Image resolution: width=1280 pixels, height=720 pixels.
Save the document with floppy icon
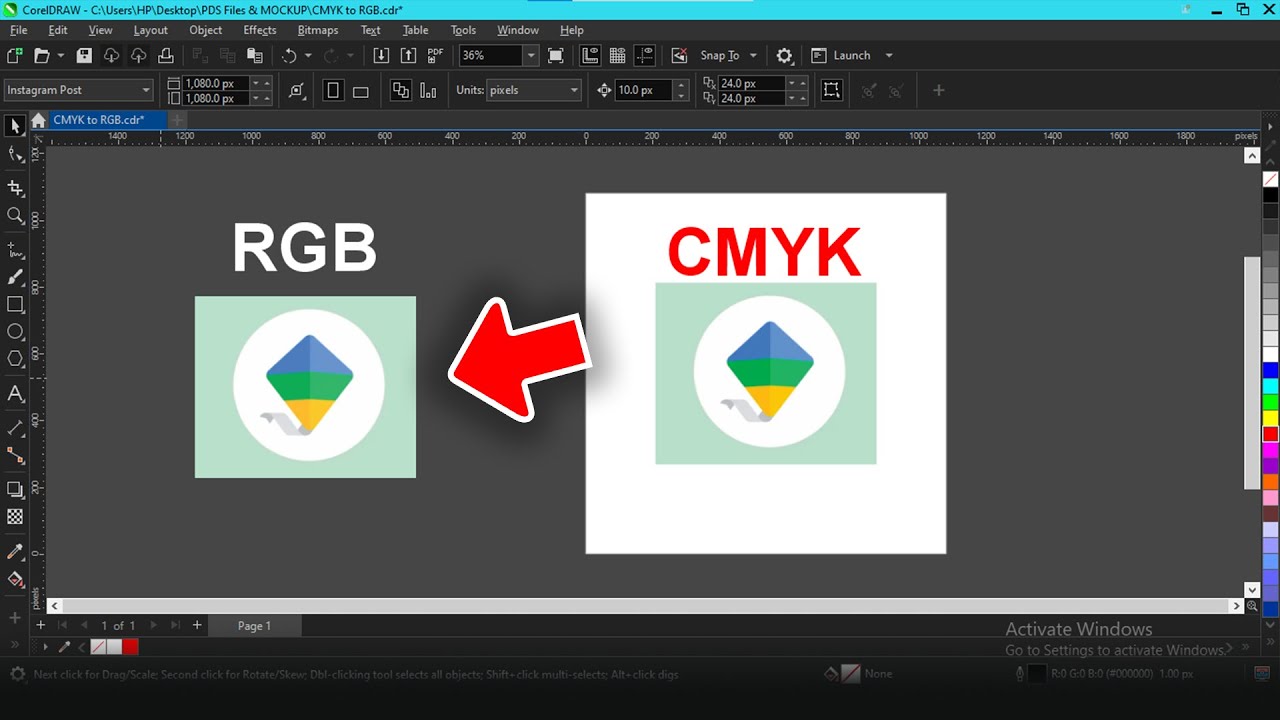(x=84, y=56)
